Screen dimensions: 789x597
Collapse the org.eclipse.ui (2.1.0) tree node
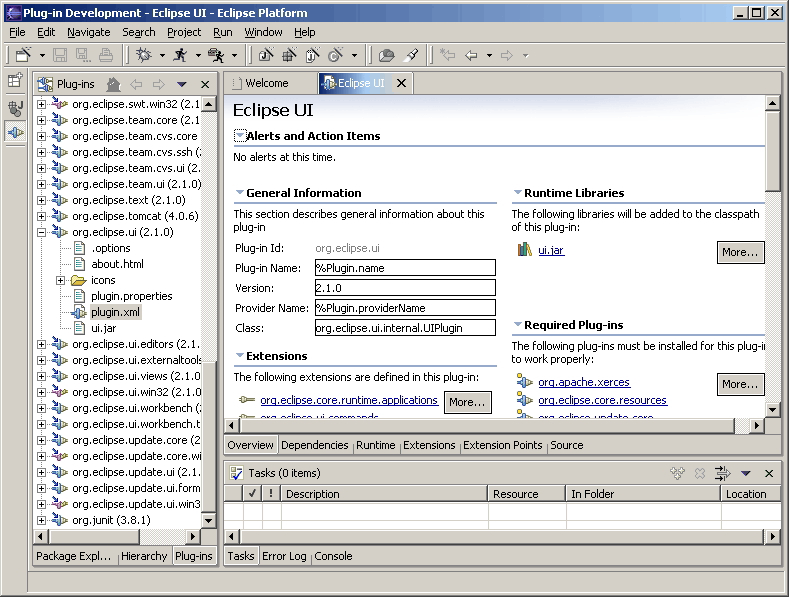(x=41, y=232)
